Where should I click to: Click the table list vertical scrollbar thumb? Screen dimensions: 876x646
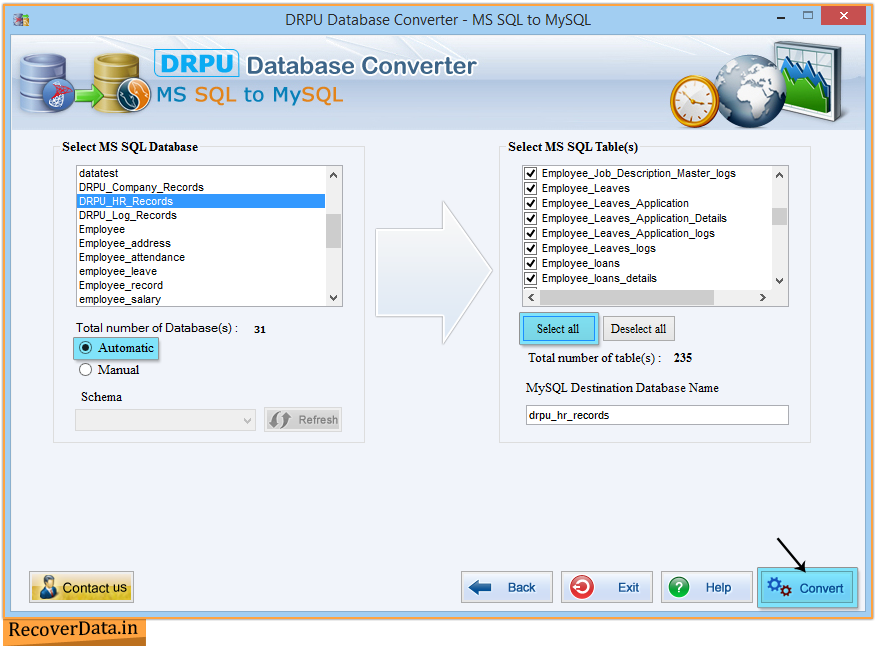click(779, 216)
